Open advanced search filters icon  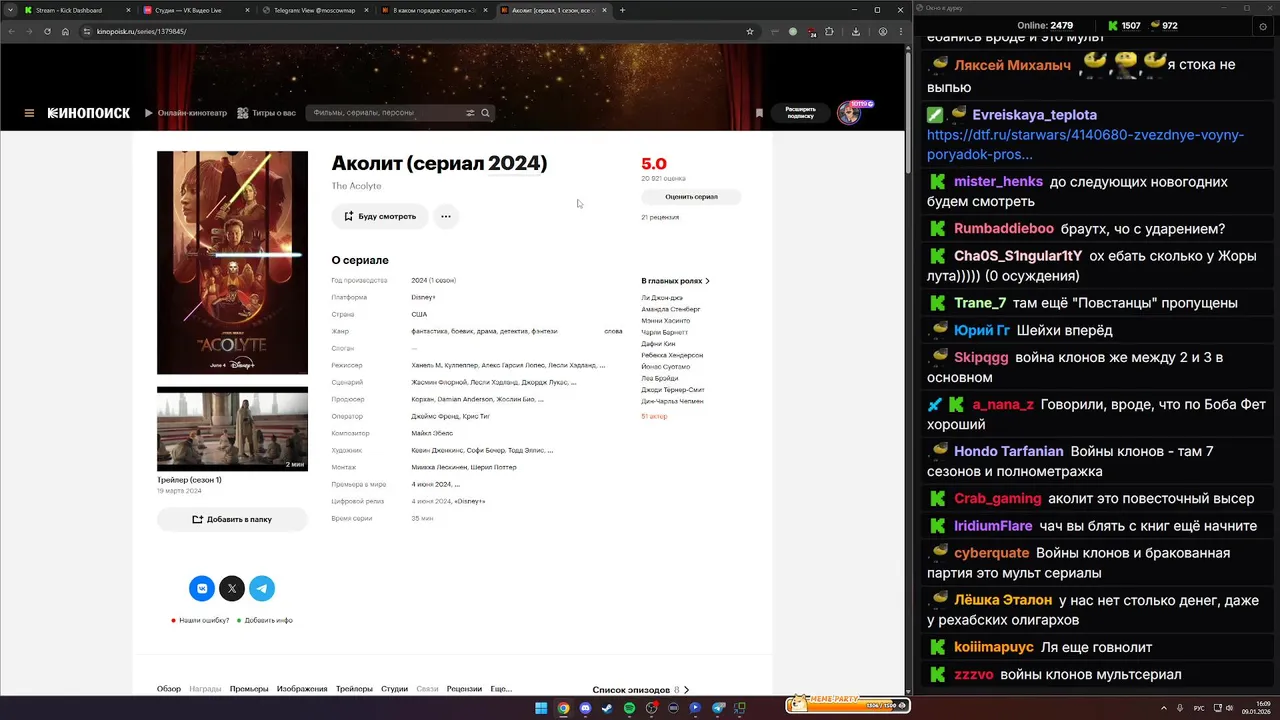point(470,113)
